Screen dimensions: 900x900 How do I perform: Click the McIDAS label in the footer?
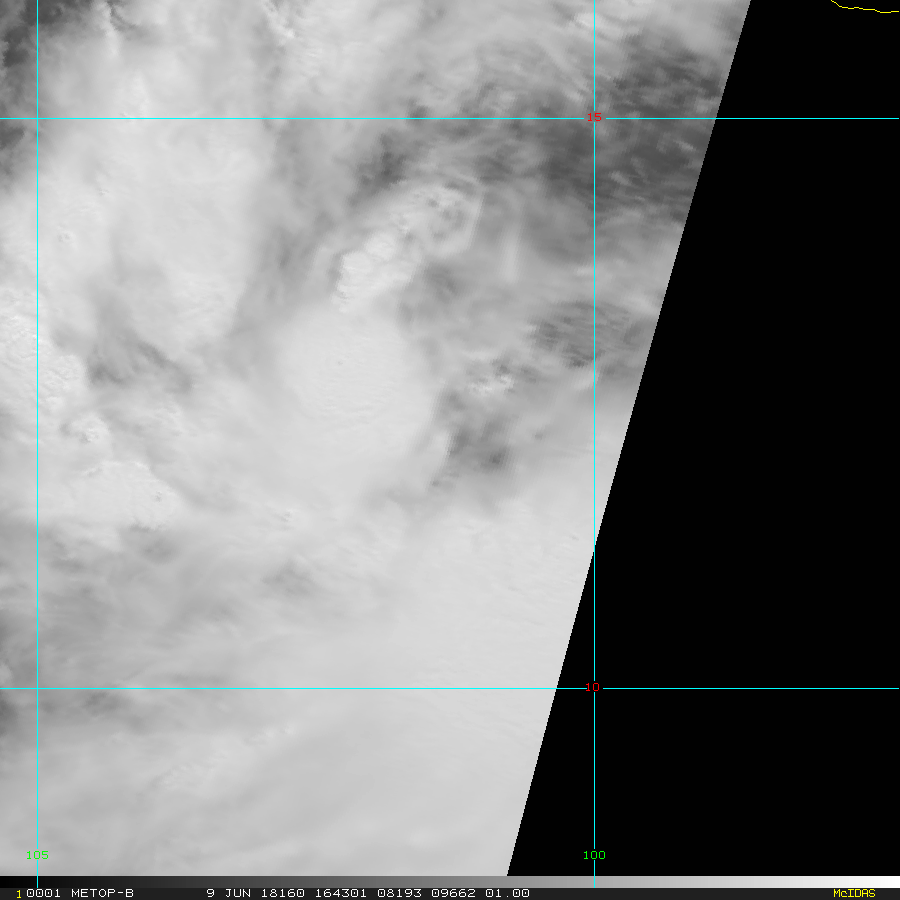pyautogui.click(x=853, y=893)
